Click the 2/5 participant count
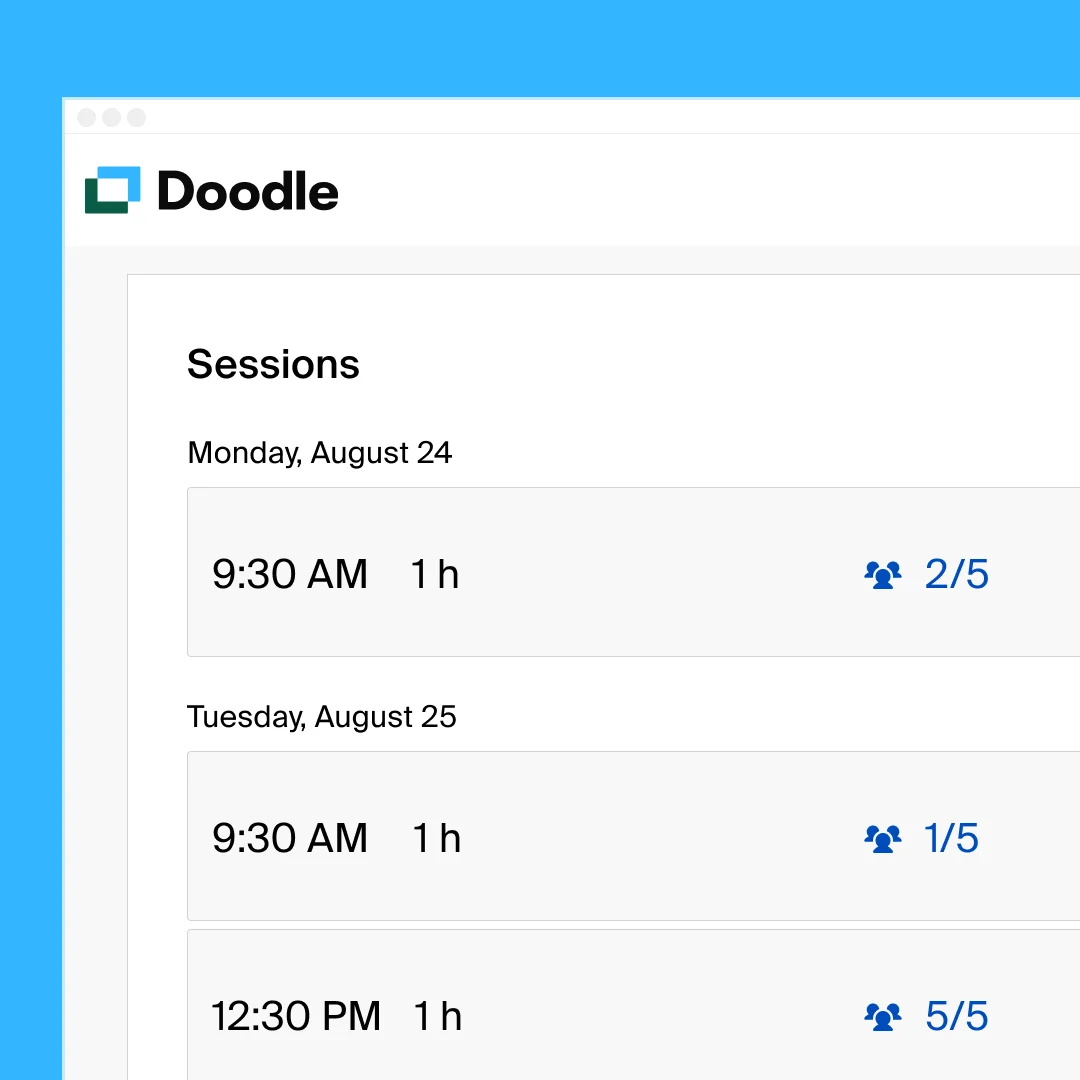This screenshot has height=1080, width=1080. tap(957, 575)
